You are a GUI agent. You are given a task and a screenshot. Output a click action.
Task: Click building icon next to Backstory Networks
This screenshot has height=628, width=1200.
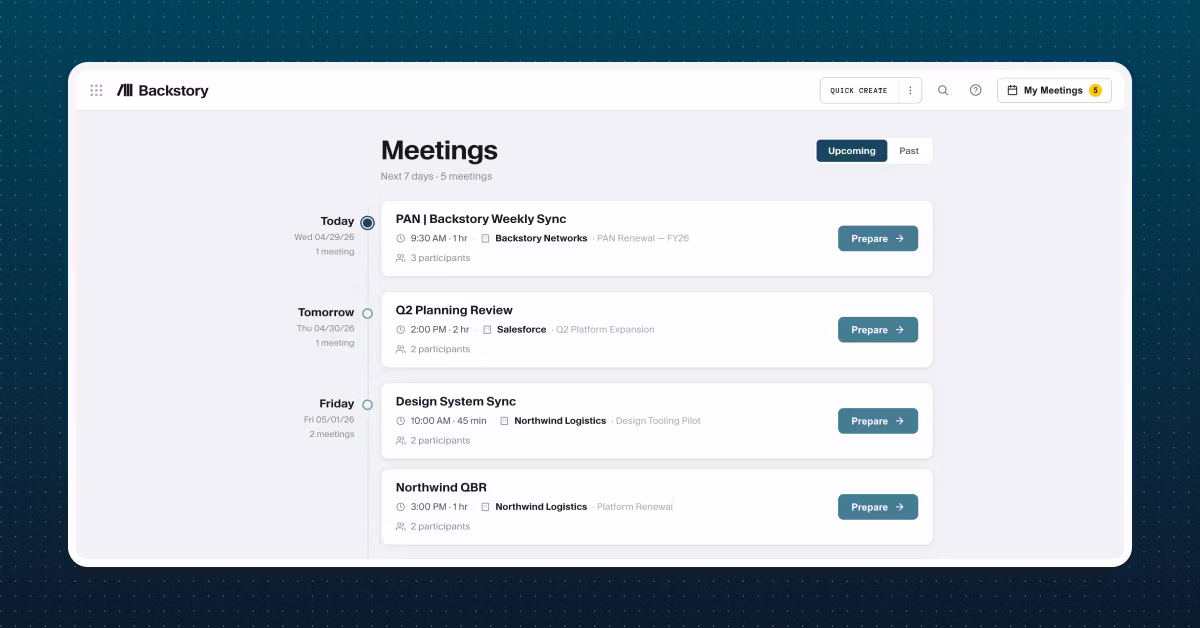coord(485,239)
